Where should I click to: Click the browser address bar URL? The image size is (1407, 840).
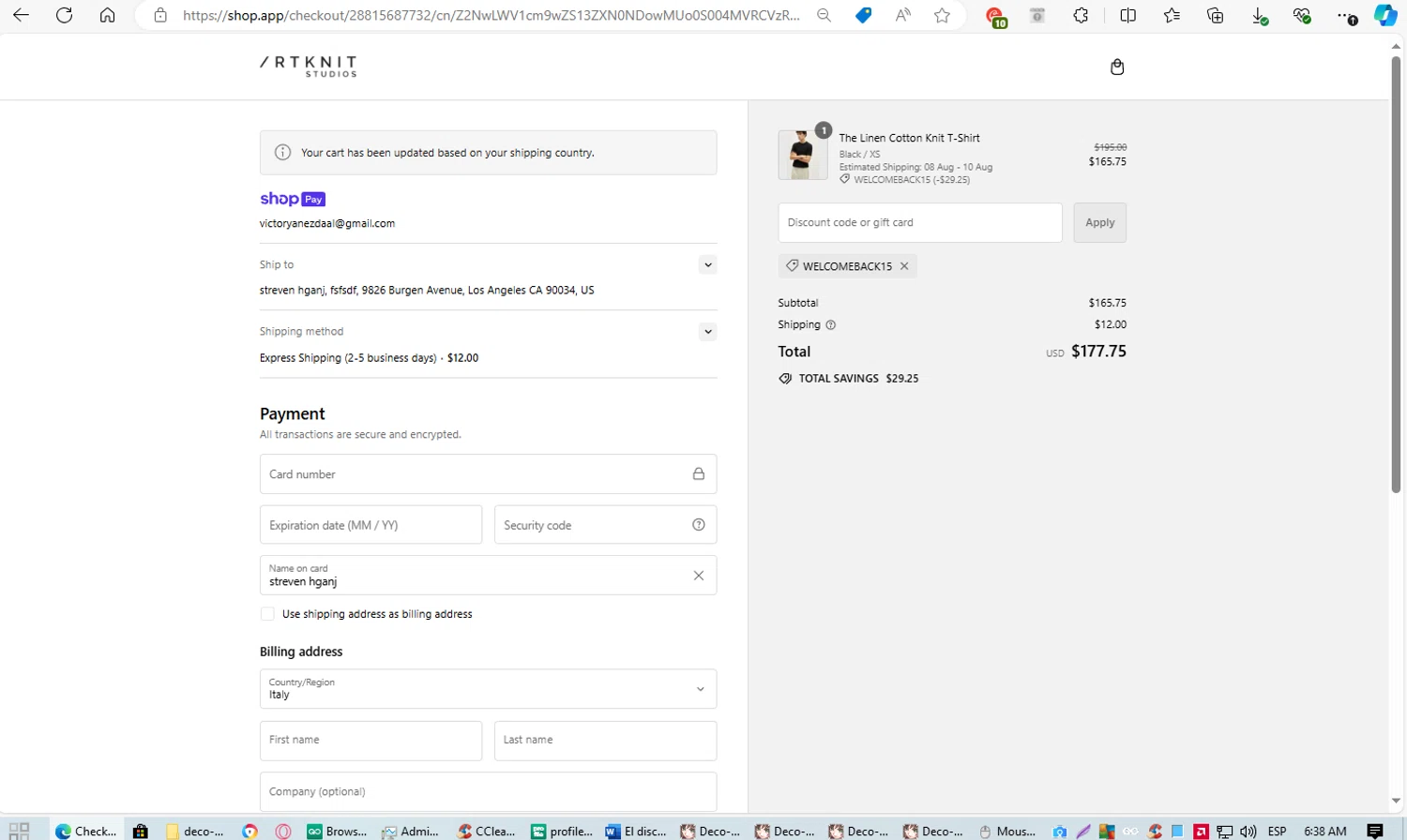click(491, 15)
